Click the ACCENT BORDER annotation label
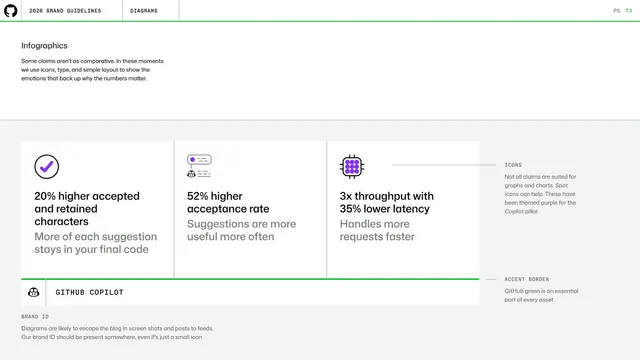 pos(527,279)
